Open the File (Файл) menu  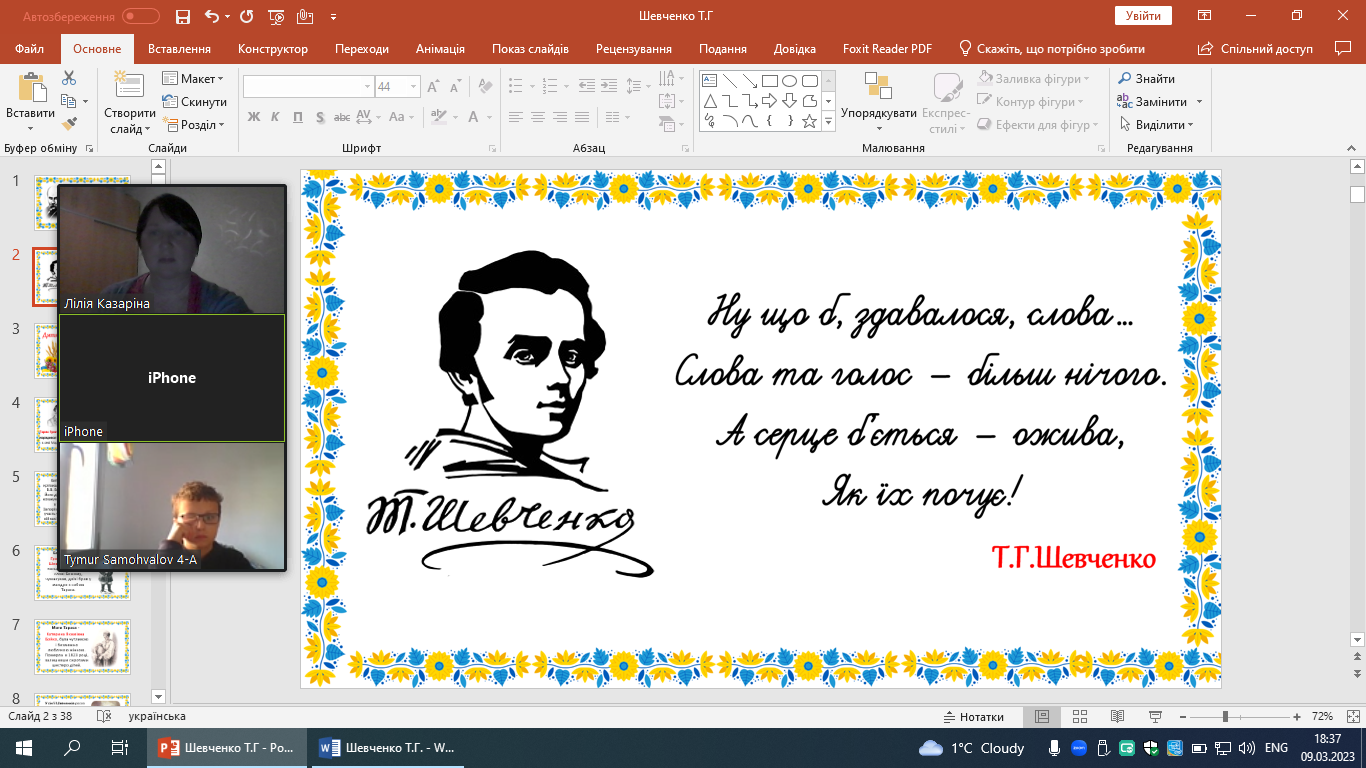point(30,49)
